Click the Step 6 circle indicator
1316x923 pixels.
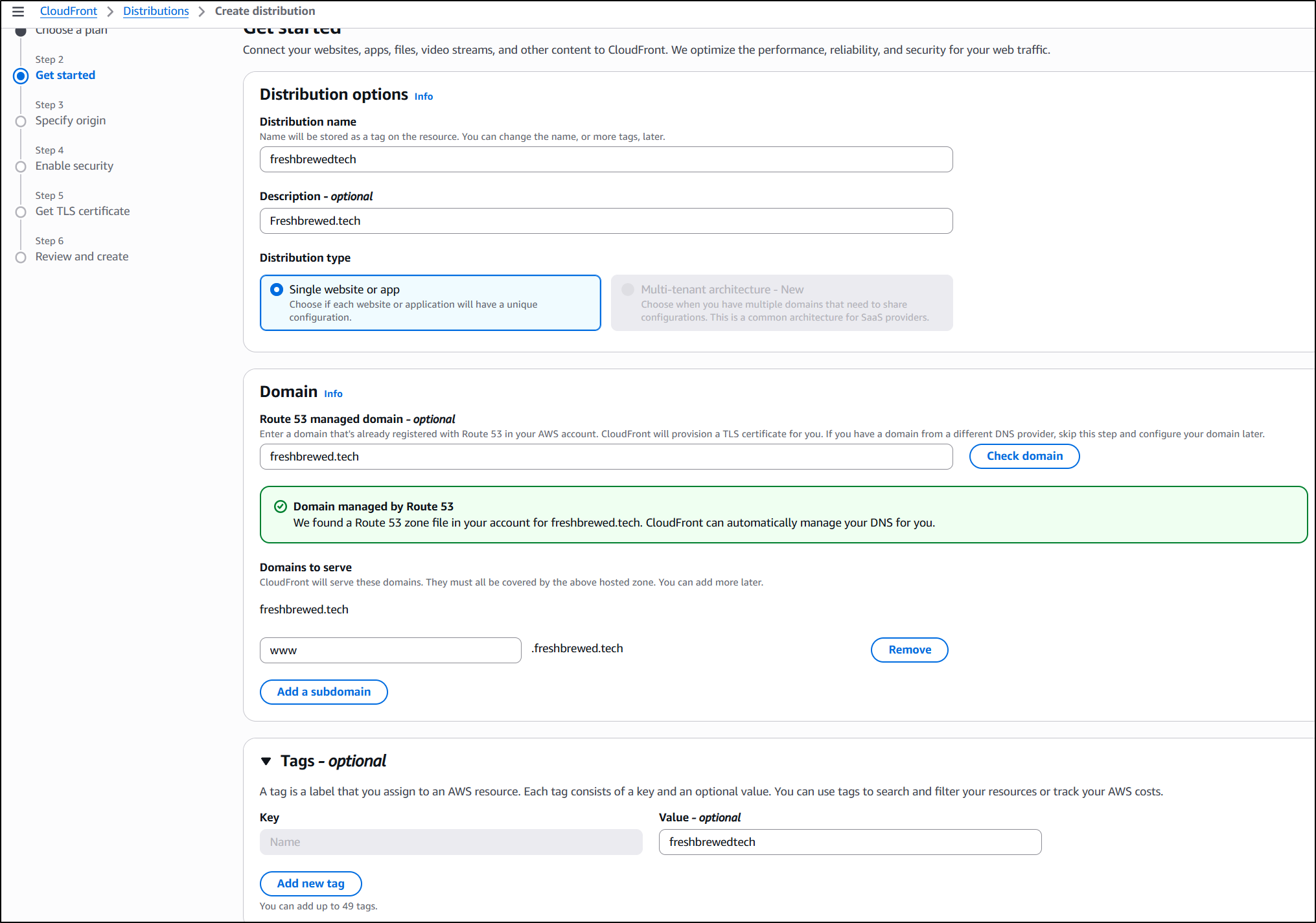coord(21,257)
